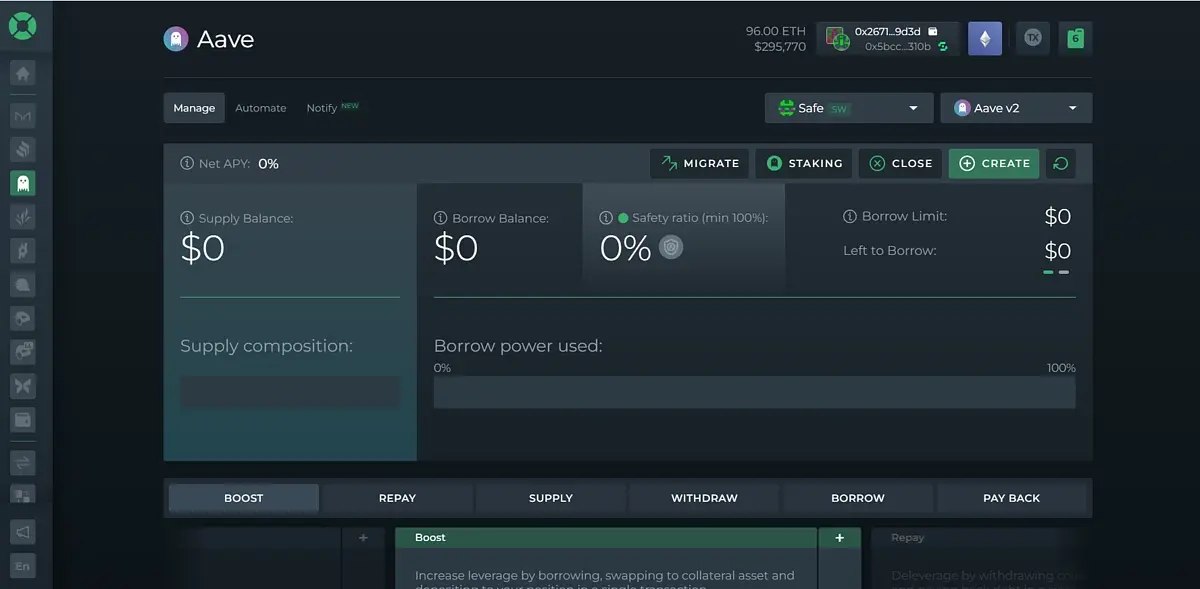Click the megaphone announcements icon in sidebar
Viewport: 1200px width, 589px height.
coord(23,531)
